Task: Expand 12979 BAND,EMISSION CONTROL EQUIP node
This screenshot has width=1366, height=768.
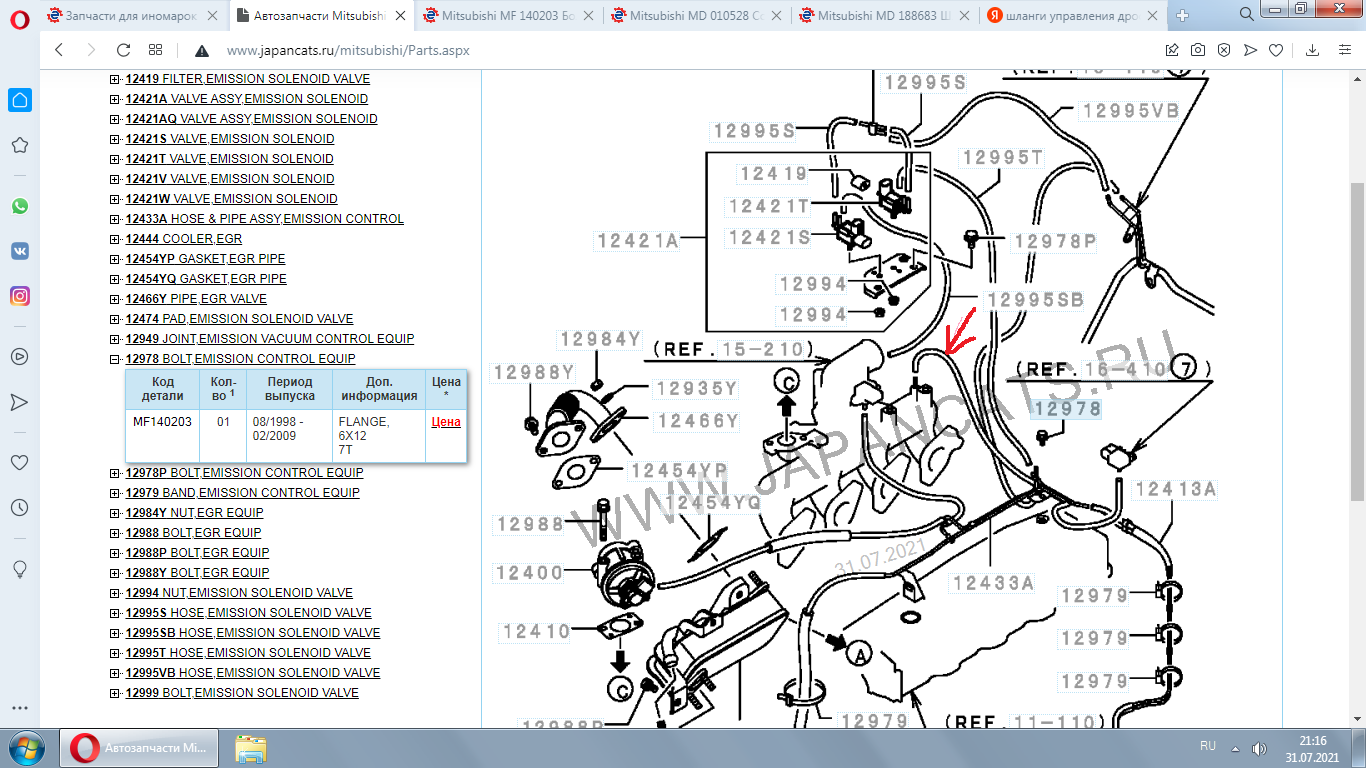Action: [x=115, y=493]
